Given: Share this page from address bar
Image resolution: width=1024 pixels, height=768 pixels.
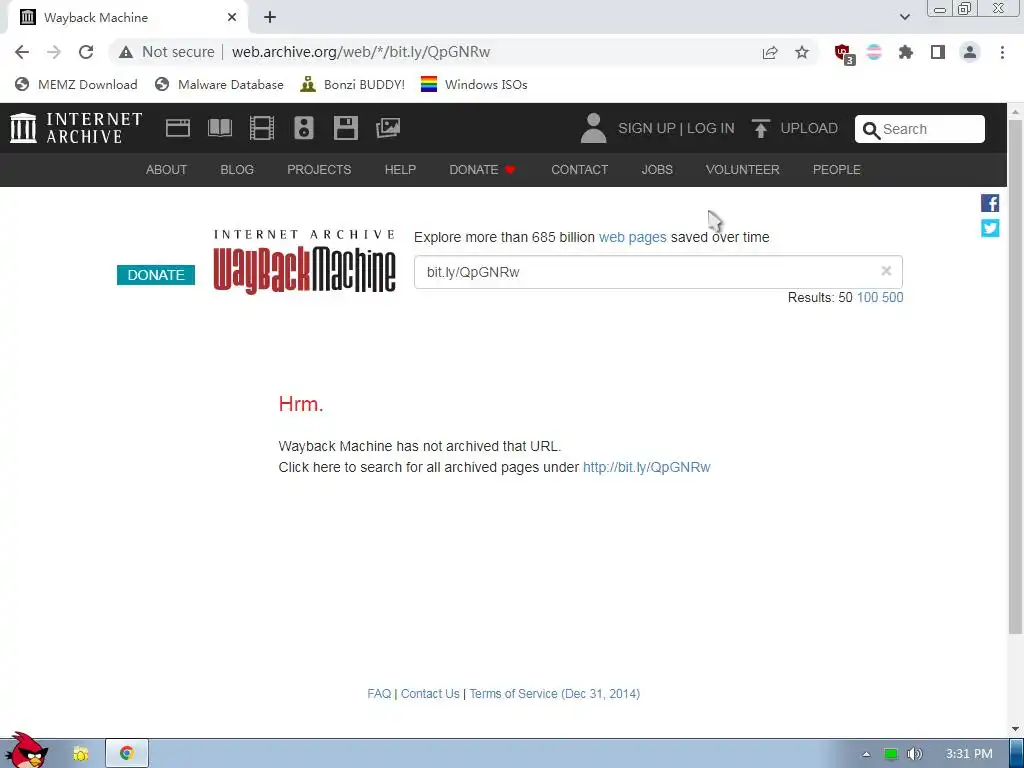Looking at the screenshot, I should 770,52.
